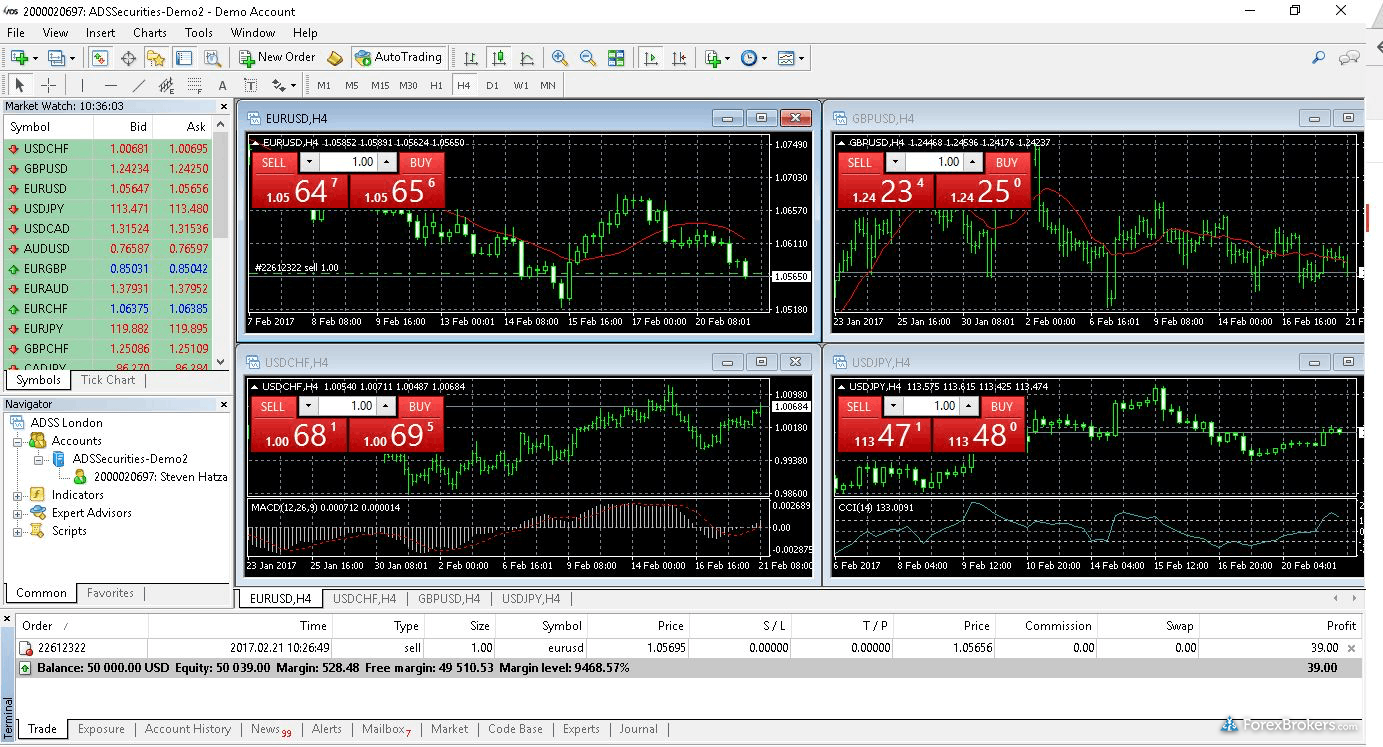Open the Insert menu
Screen dimensions: 1383x747
[100, 32]
